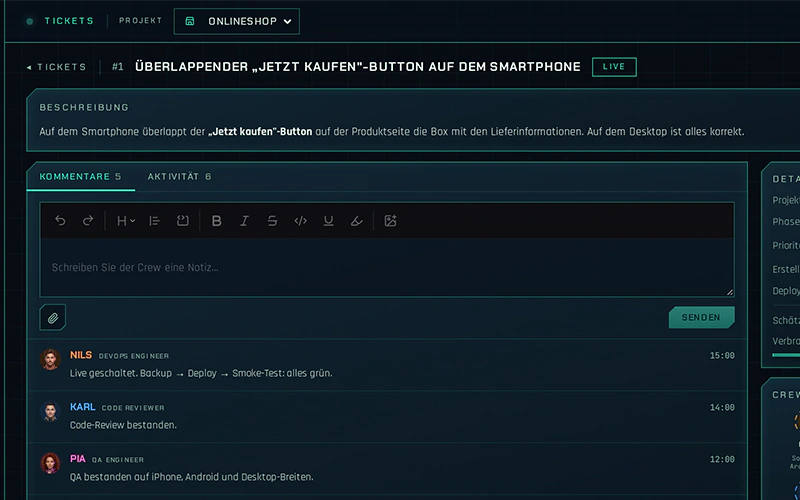Viewport: 800px width, 500px height.
Task: Click the shop icon beside Onlineshop
Action: tap(190, 21)
